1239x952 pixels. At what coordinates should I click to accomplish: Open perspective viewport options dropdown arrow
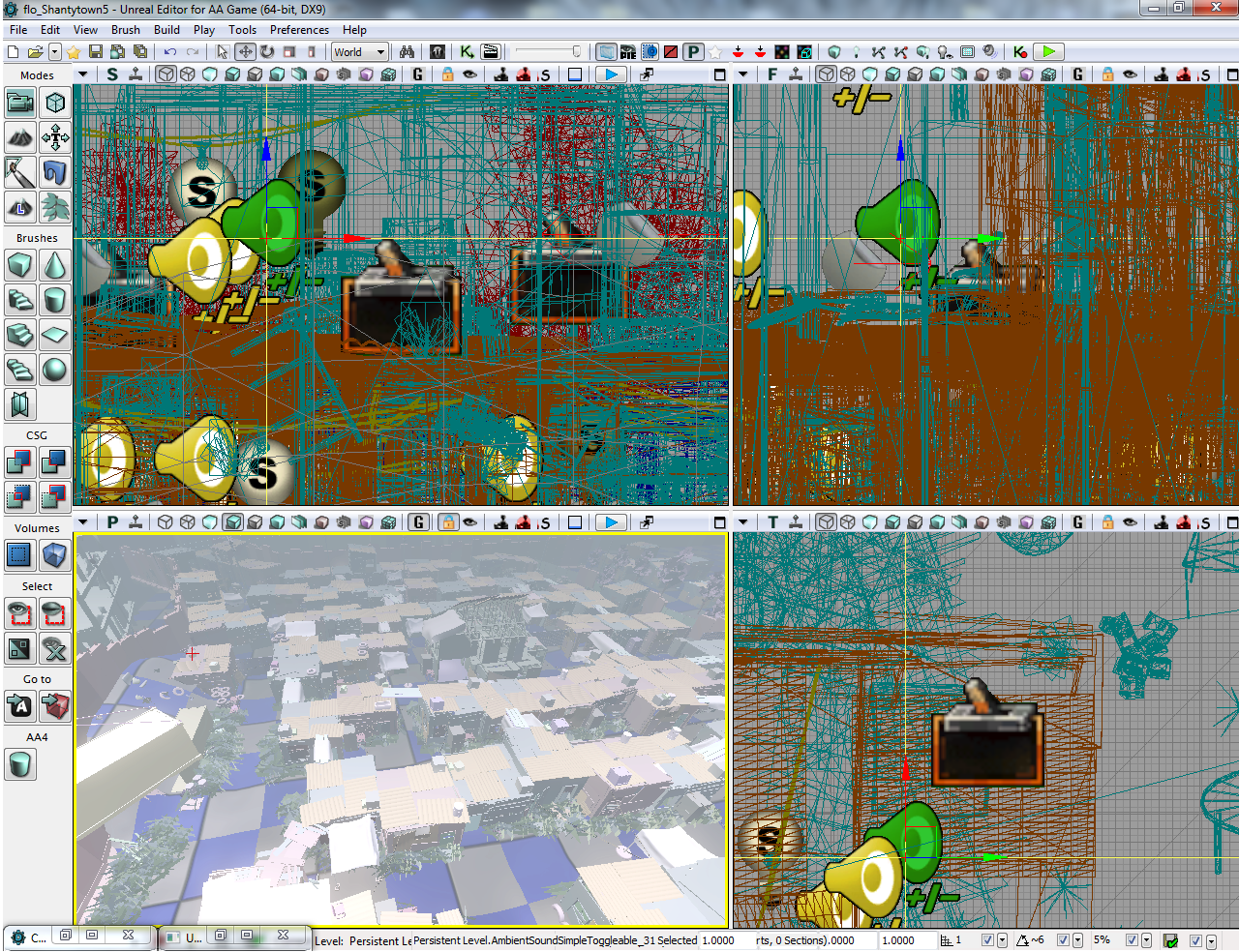pyautogui.click(x=83, y=522)
